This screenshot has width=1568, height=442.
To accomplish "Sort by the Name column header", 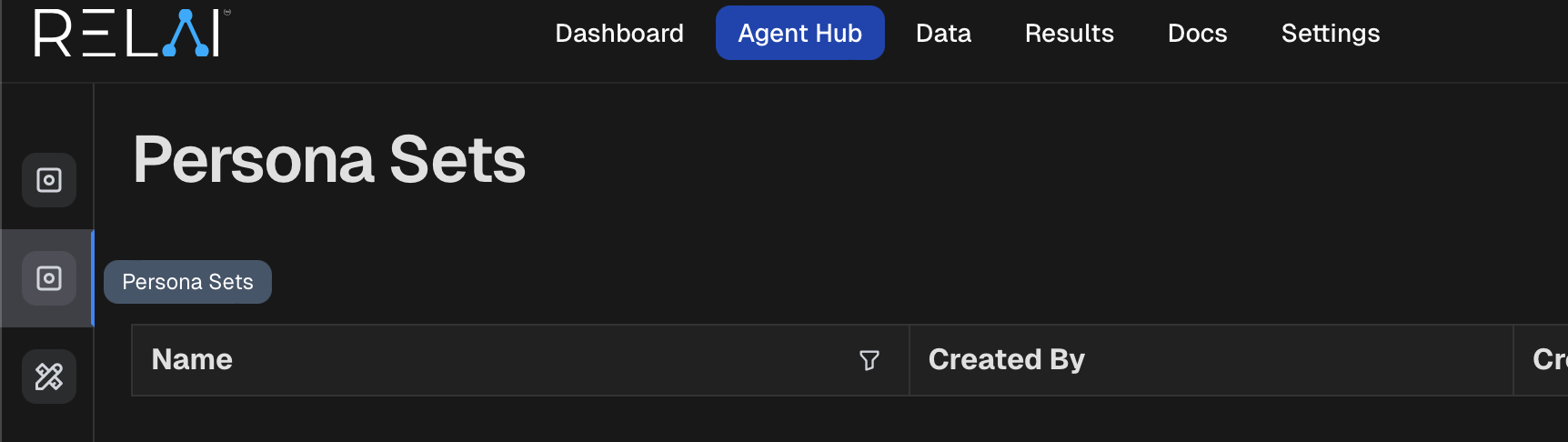I will 192,360.
